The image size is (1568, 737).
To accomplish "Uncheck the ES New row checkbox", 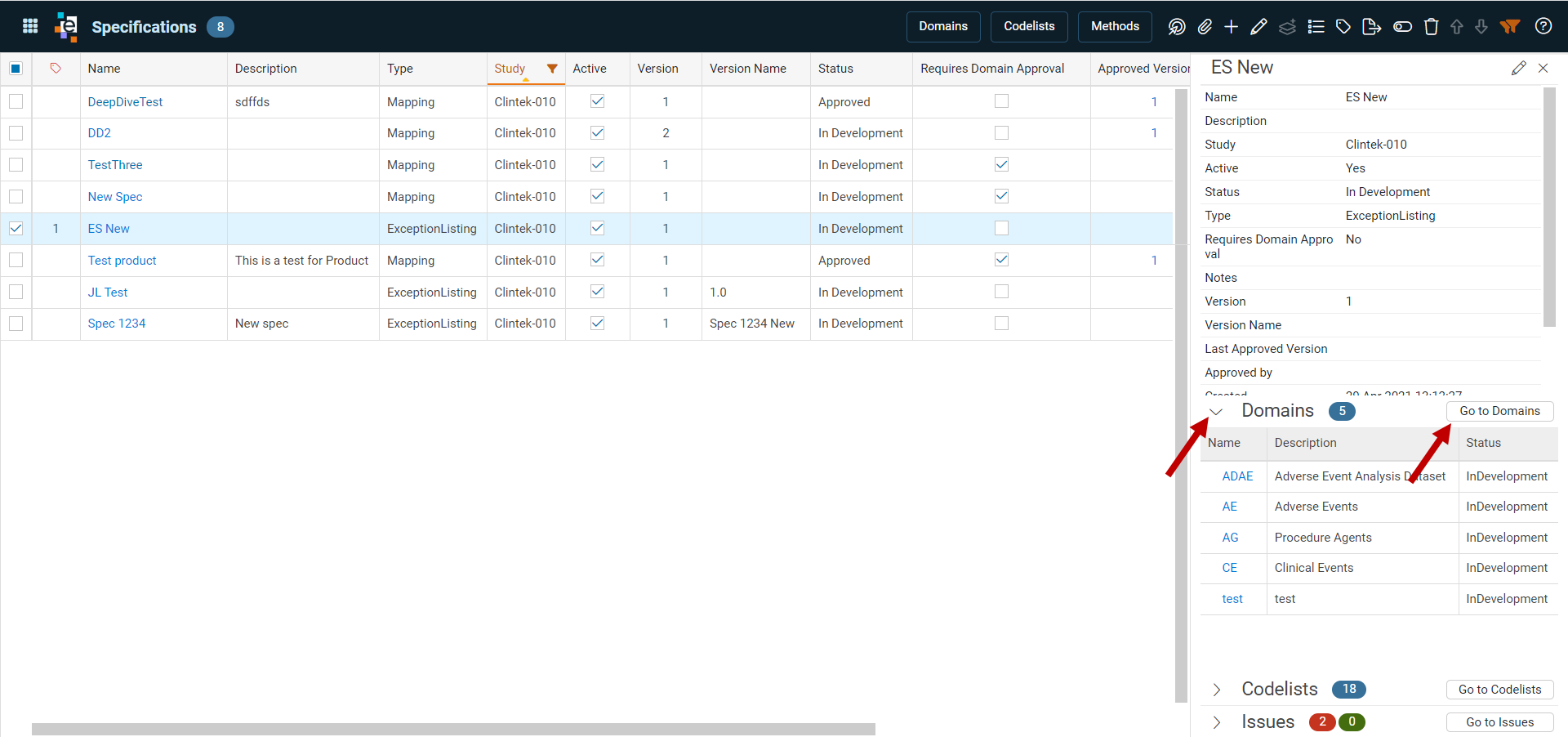I will pos(16,229).
